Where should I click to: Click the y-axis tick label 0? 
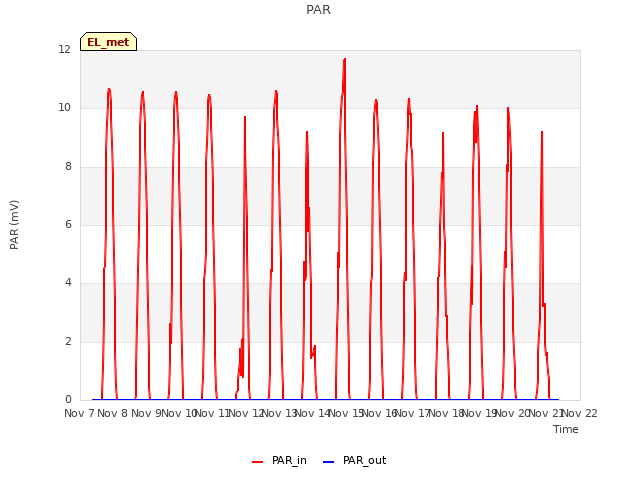[x=68, y=400]
